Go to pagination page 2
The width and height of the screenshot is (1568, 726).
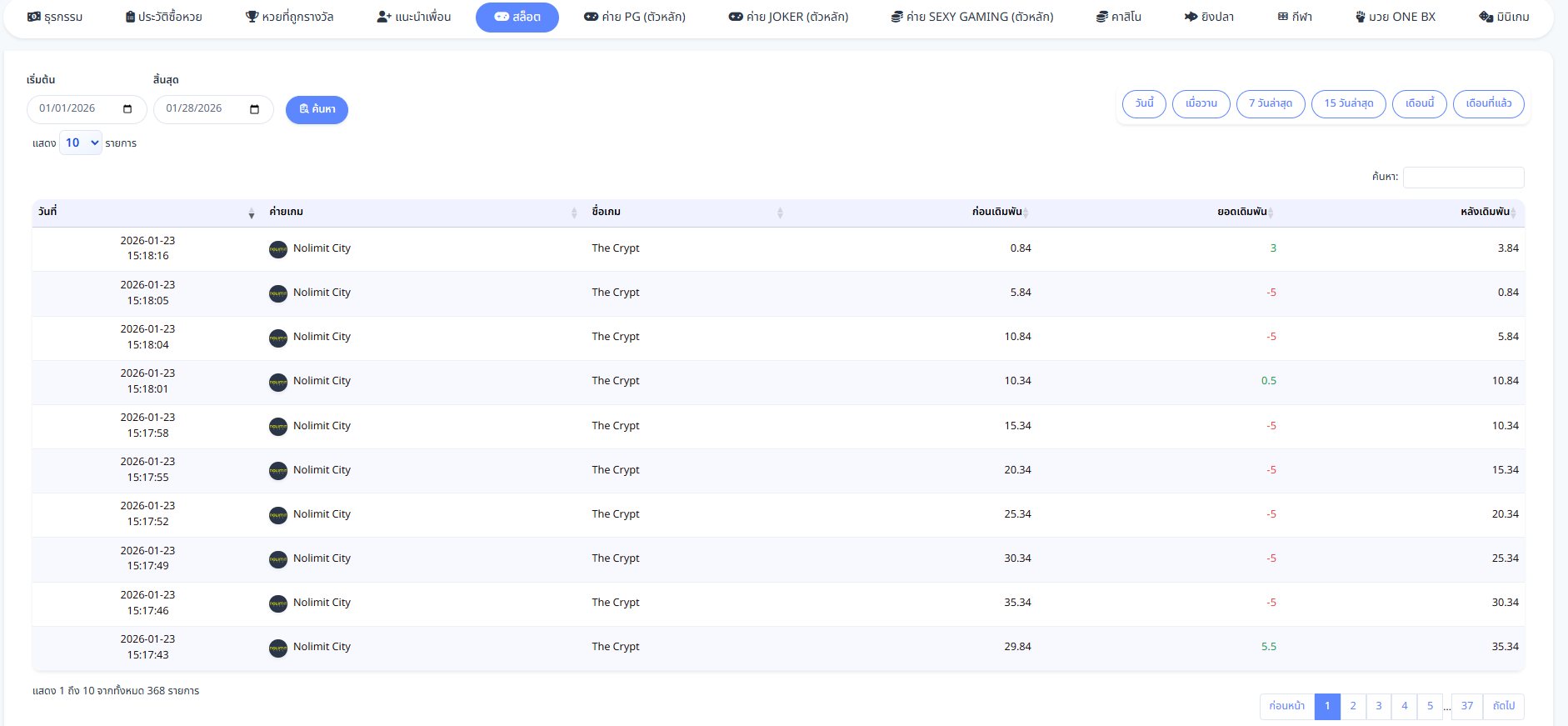pyautogui.click(x=1353, y=706)
